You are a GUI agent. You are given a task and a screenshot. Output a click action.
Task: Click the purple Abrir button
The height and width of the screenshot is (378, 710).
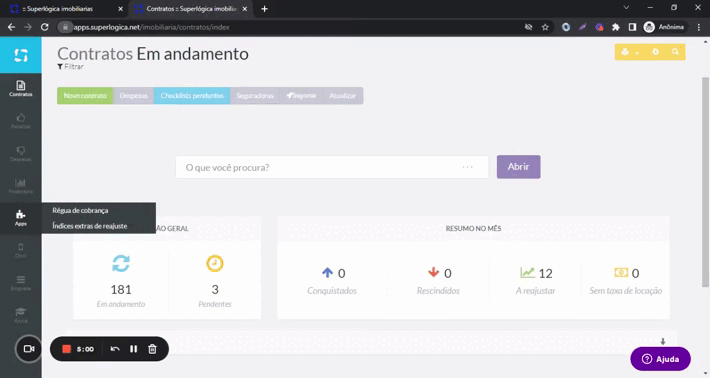[x=518, y=167]
